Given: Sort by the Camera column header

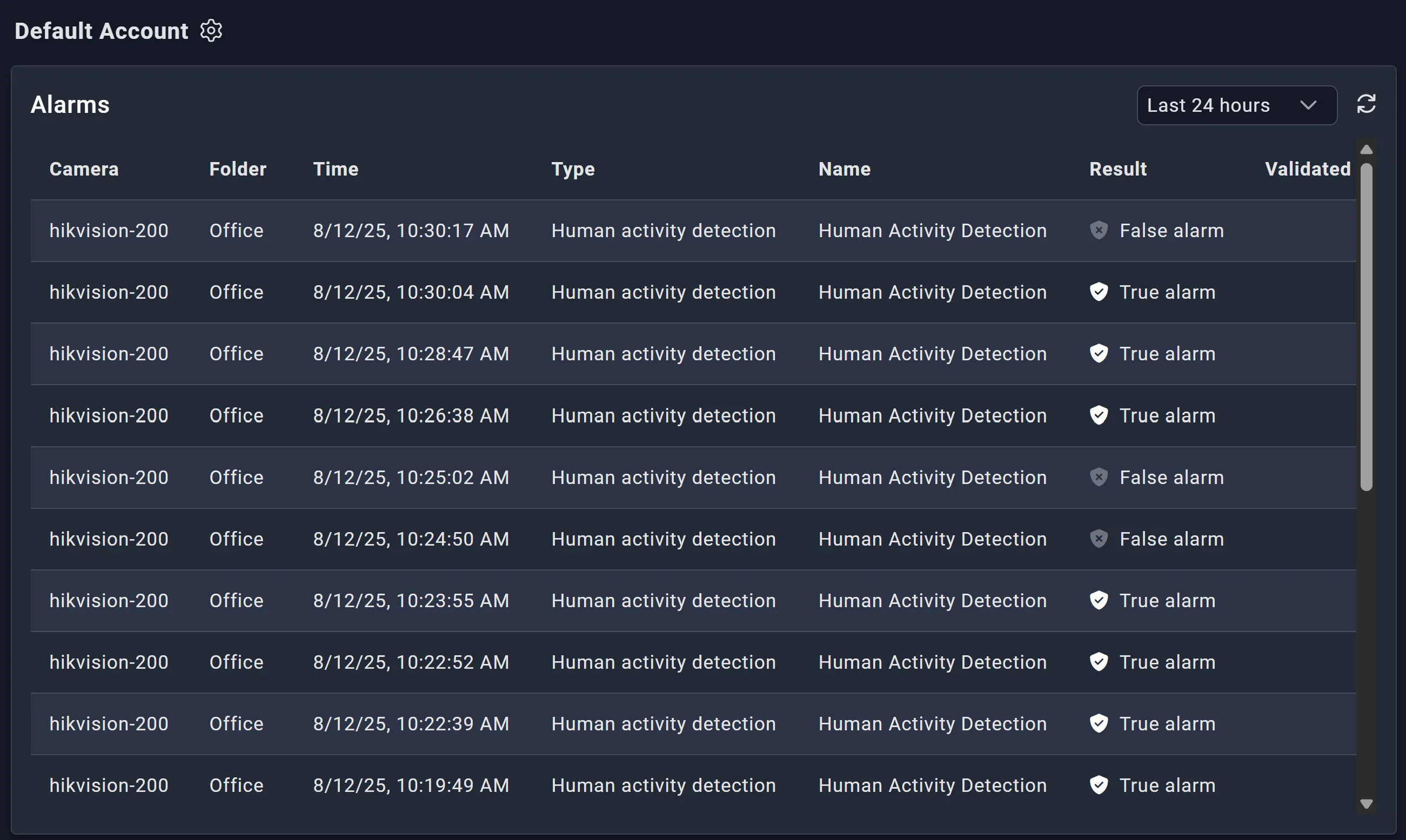Looking at the screenshot, I should point(84,169).
